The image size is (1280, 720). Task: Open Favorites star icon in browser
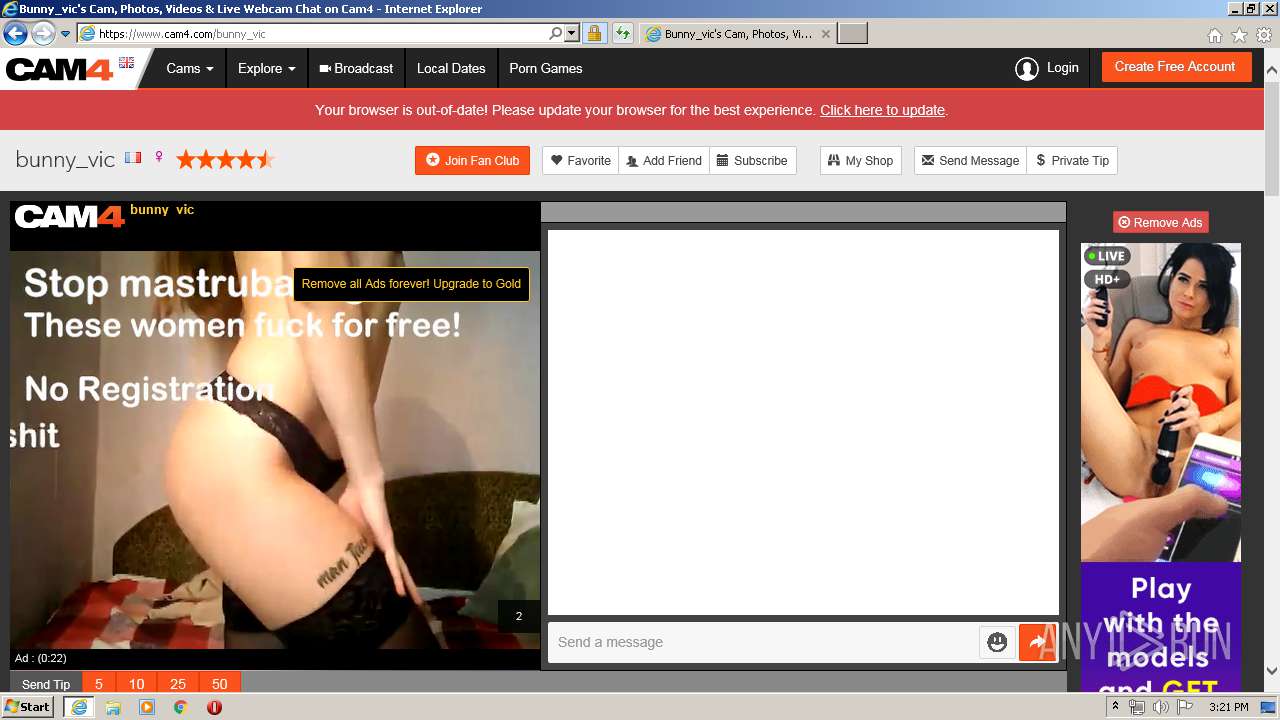pyautogui.click(x=1239, y=35)
